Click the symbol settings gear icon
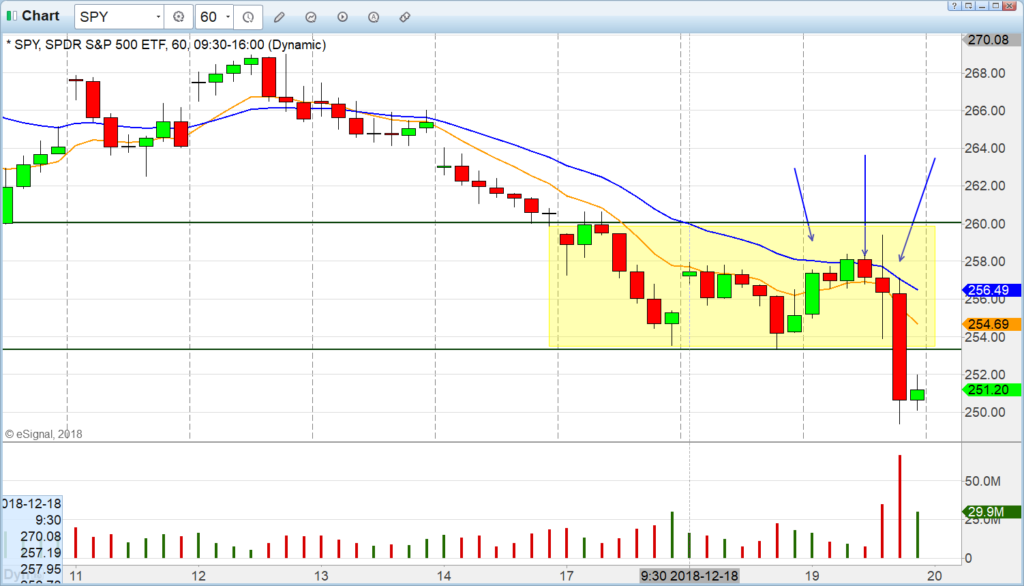The width and height of the screenshot is (1024, 586). click(178, 17)
